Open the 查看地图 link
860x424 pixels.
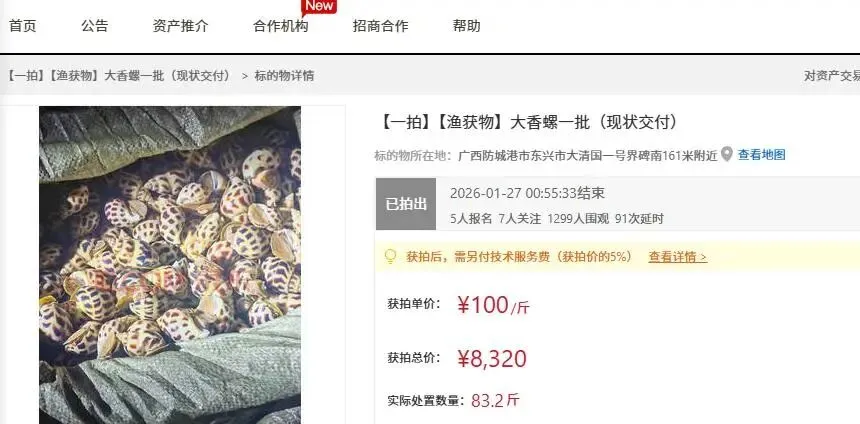[x=761, y=155]
